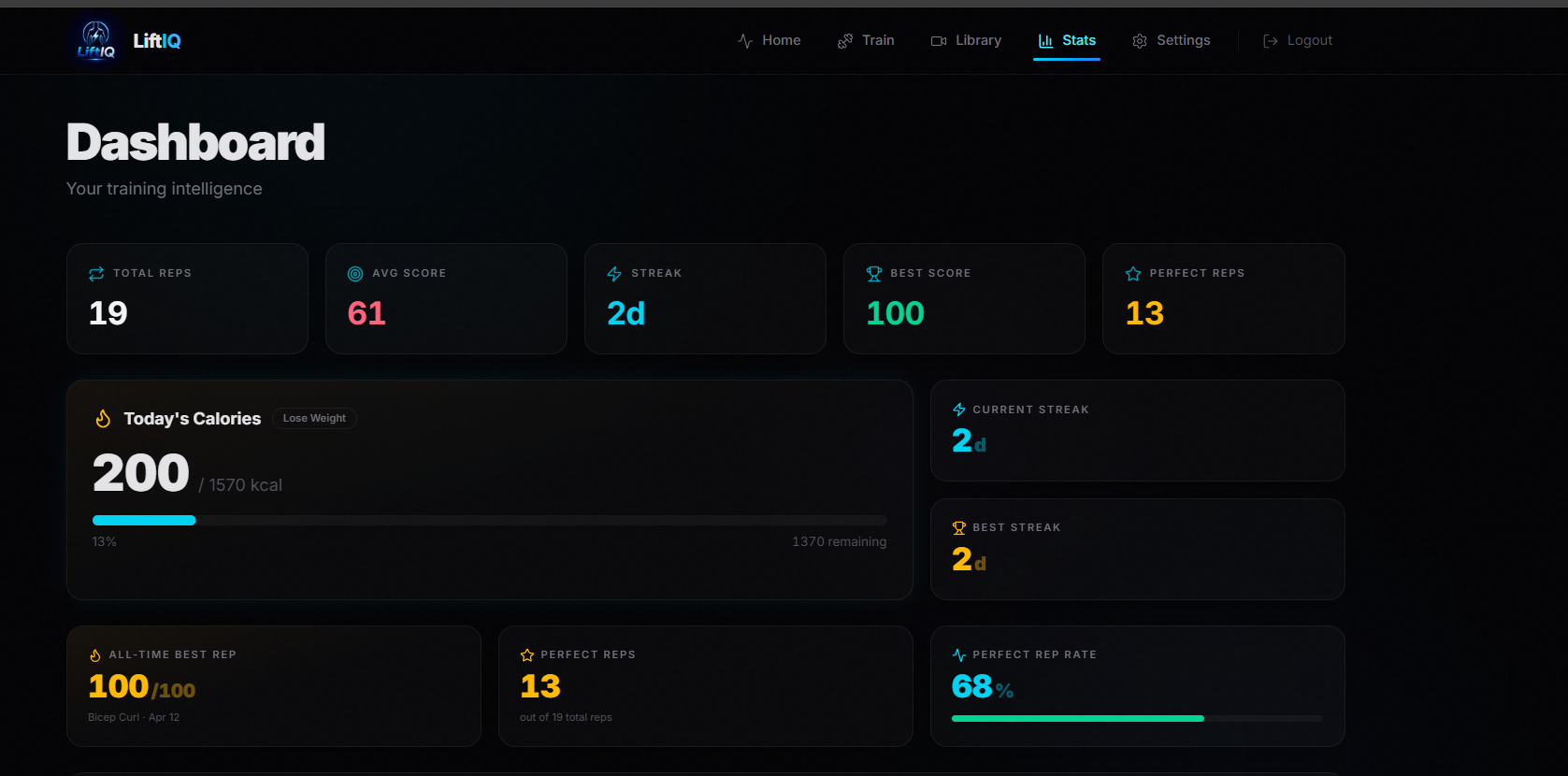Open the Home navigation tab

pyautogui.click(x=769, y=40)
